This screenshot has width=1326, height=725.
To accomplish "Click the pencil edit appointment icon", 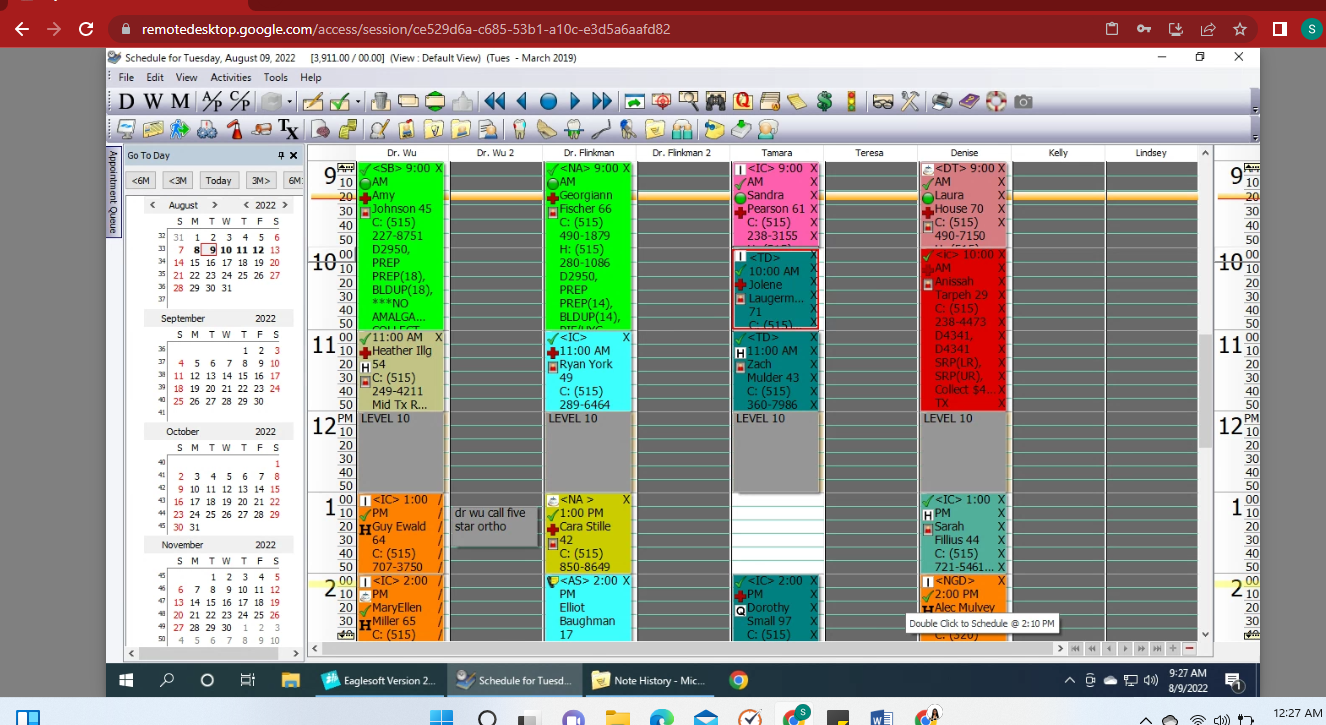I will [313, 101].
